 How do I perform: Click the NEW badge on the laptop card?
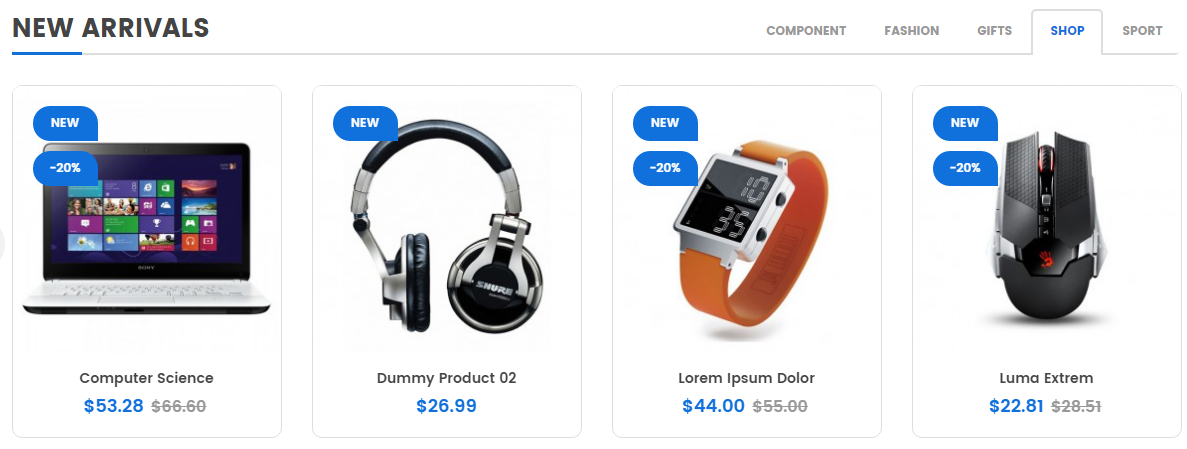point(65,123)
